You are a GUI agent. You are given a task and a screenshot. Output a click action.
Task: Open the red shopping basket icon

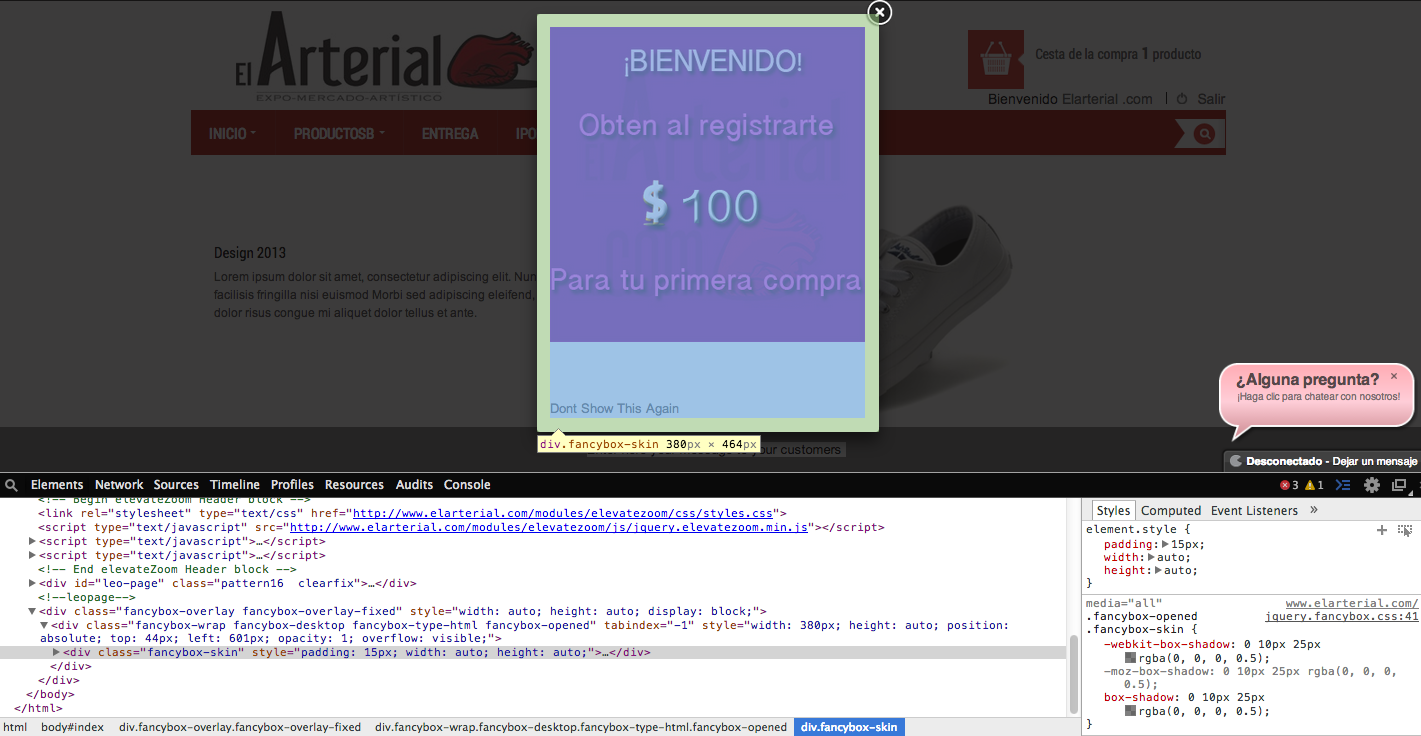[995, 59]
